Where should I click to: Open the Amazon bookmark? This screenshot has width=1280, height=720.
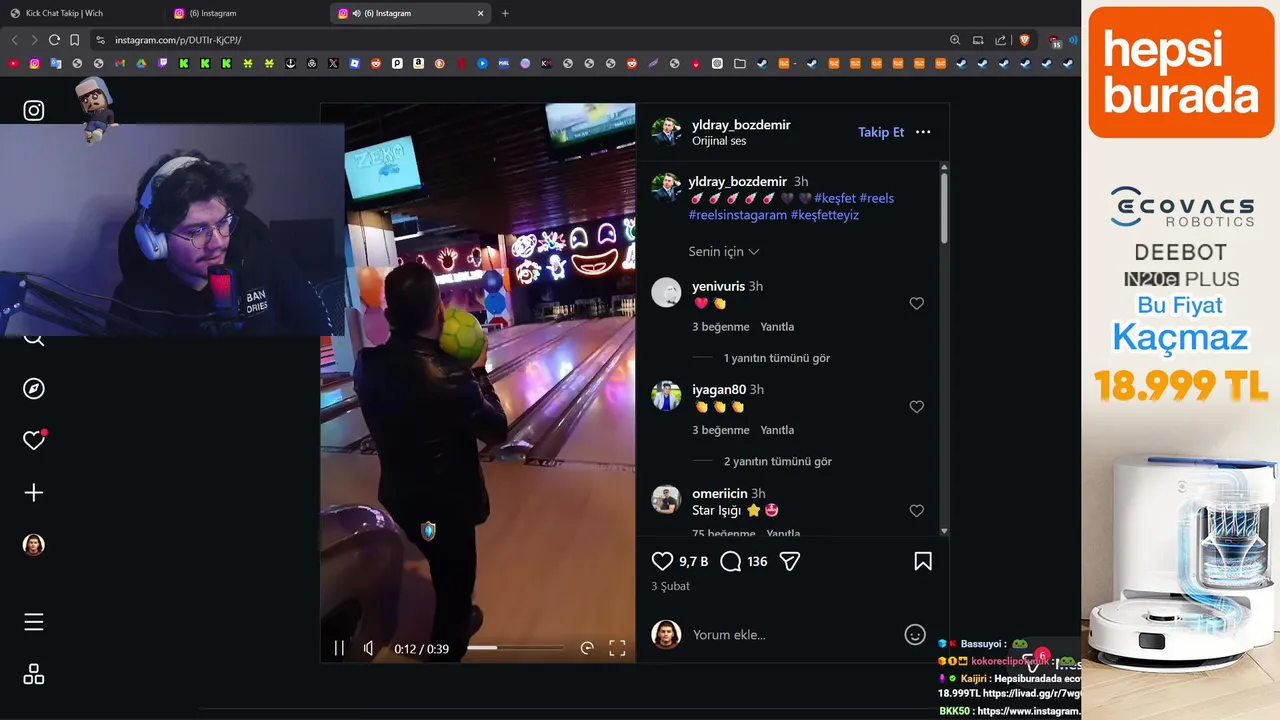click(x=418, y=63)
